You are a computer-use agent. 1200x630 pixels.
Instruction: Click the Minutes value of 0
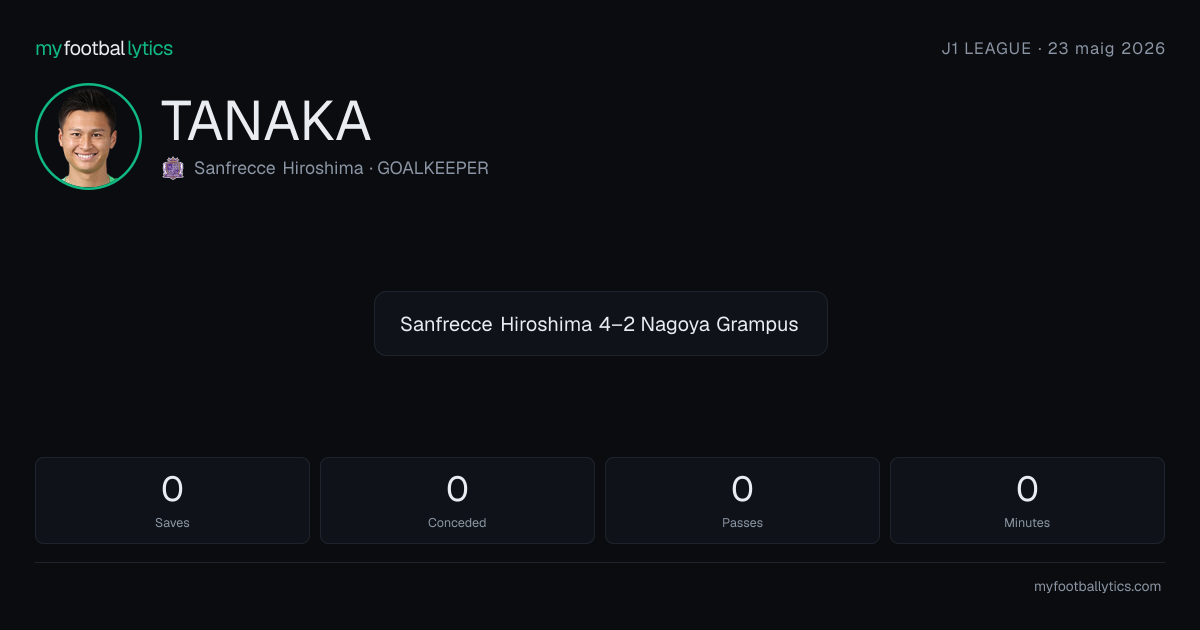pyautogui.click(x=1027, y=489)
